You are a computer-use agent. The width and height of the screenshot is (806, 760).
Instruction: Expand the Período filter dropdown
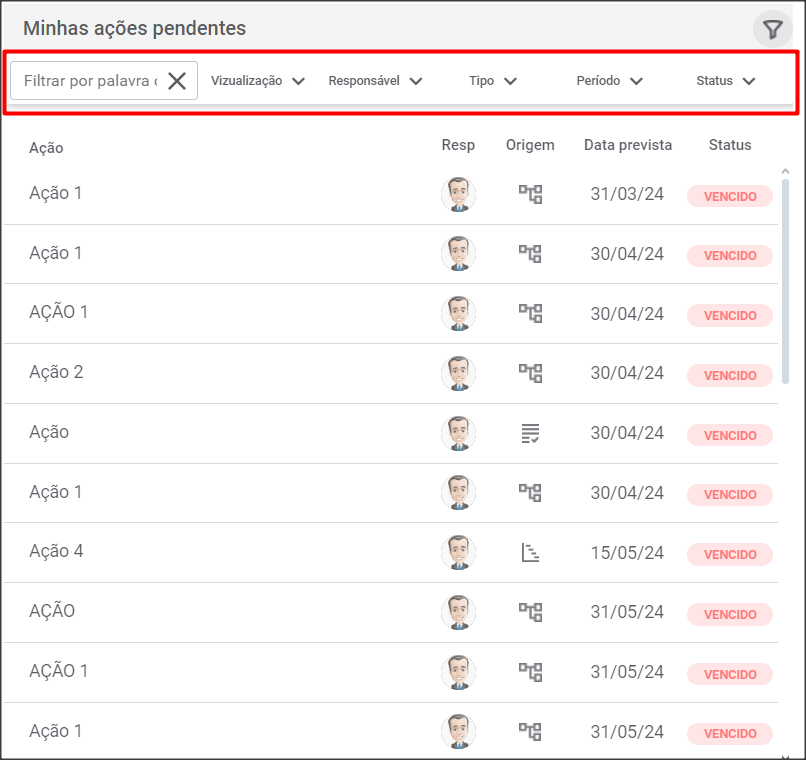[x=609, y=81]
